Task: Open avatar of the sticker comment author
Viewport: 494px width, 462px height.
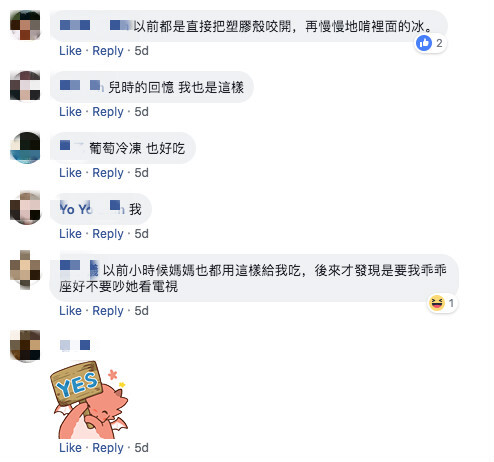Action: [x=25, y=345]
